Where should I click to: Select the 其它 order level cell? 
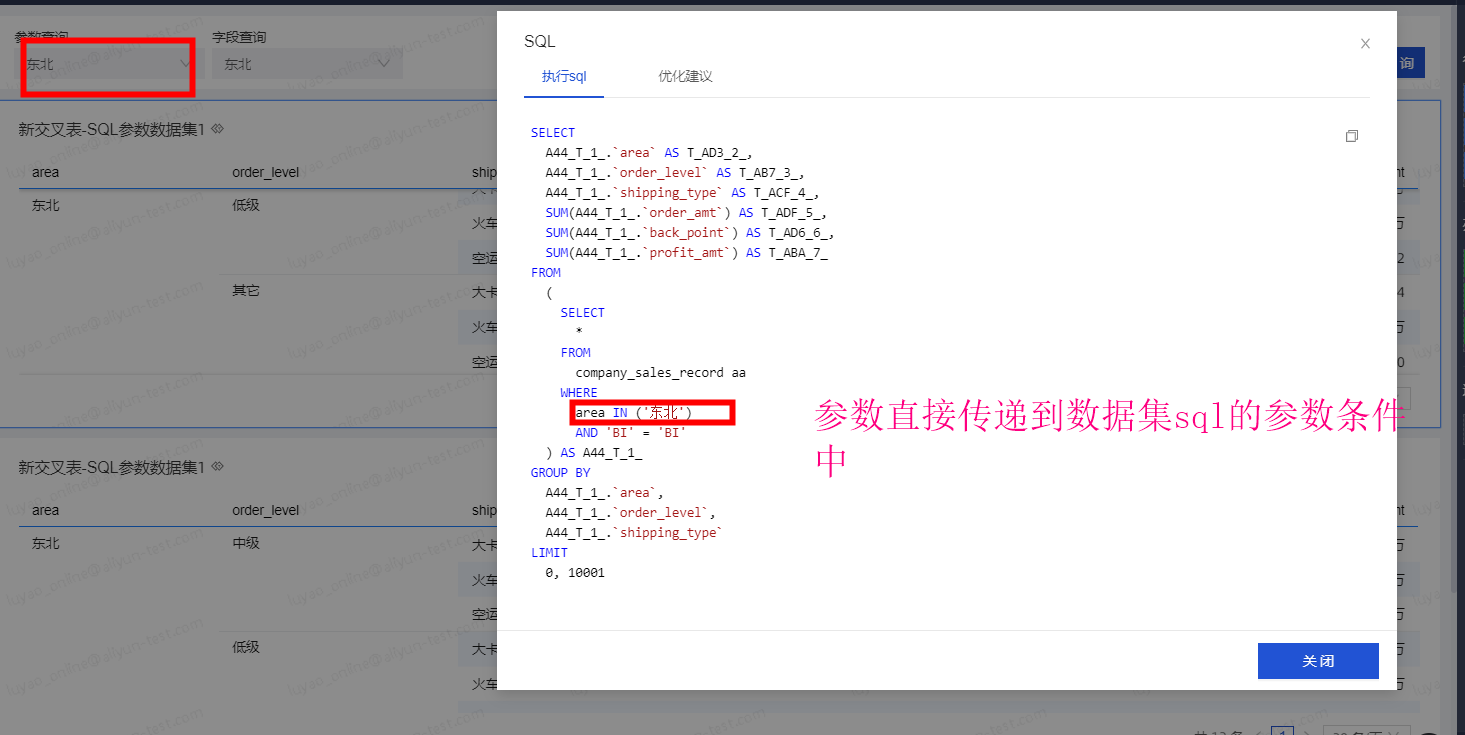coord(246,291)
